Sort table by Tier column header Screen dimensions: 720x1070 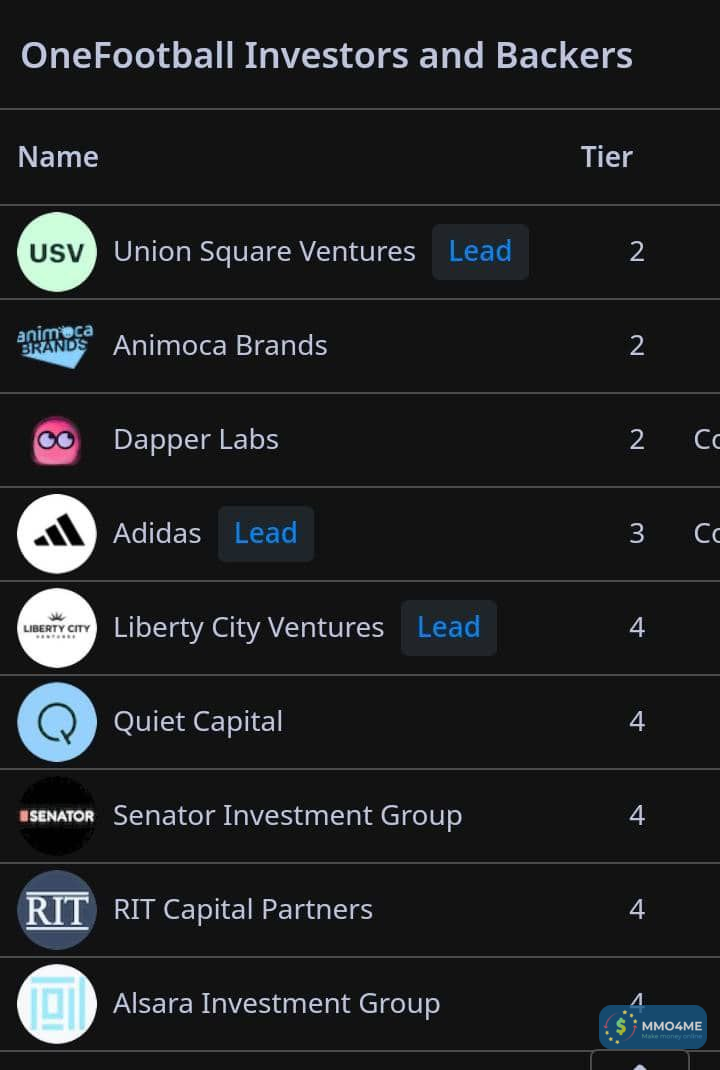coord(606,157)
